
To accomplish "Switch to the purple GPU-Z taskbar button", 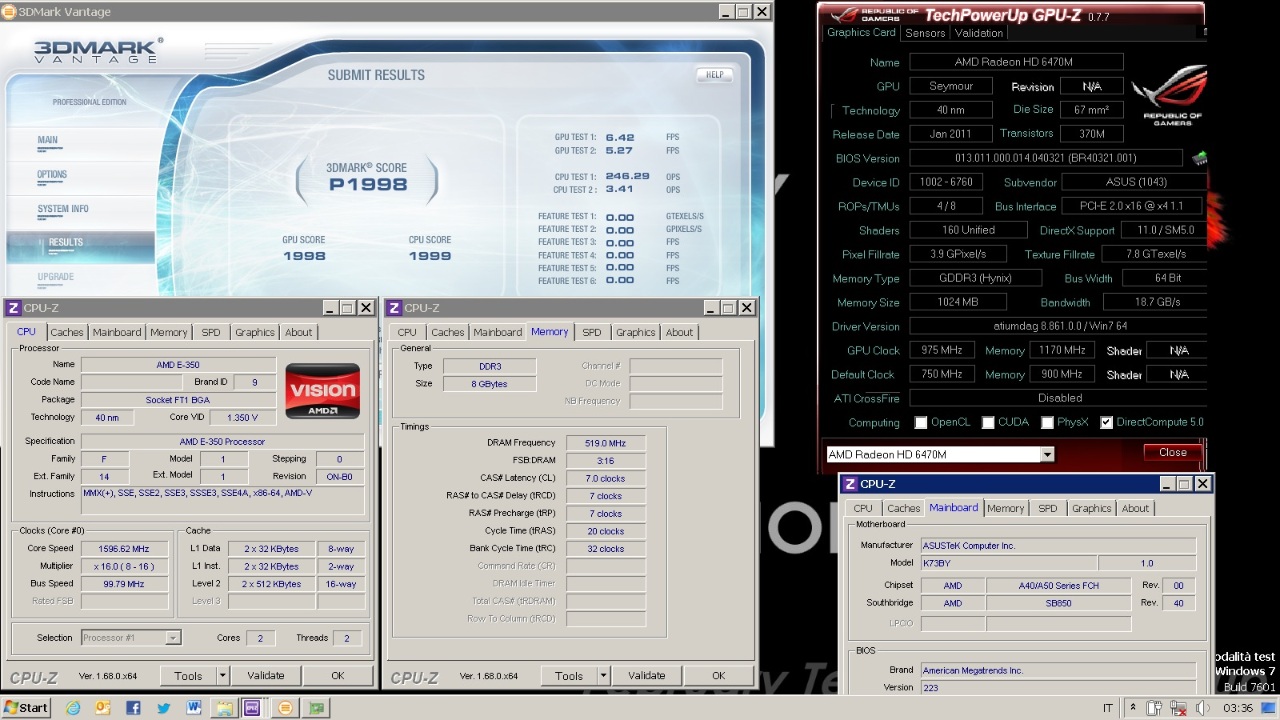I will pyautogui.click(x=252, y=707).
